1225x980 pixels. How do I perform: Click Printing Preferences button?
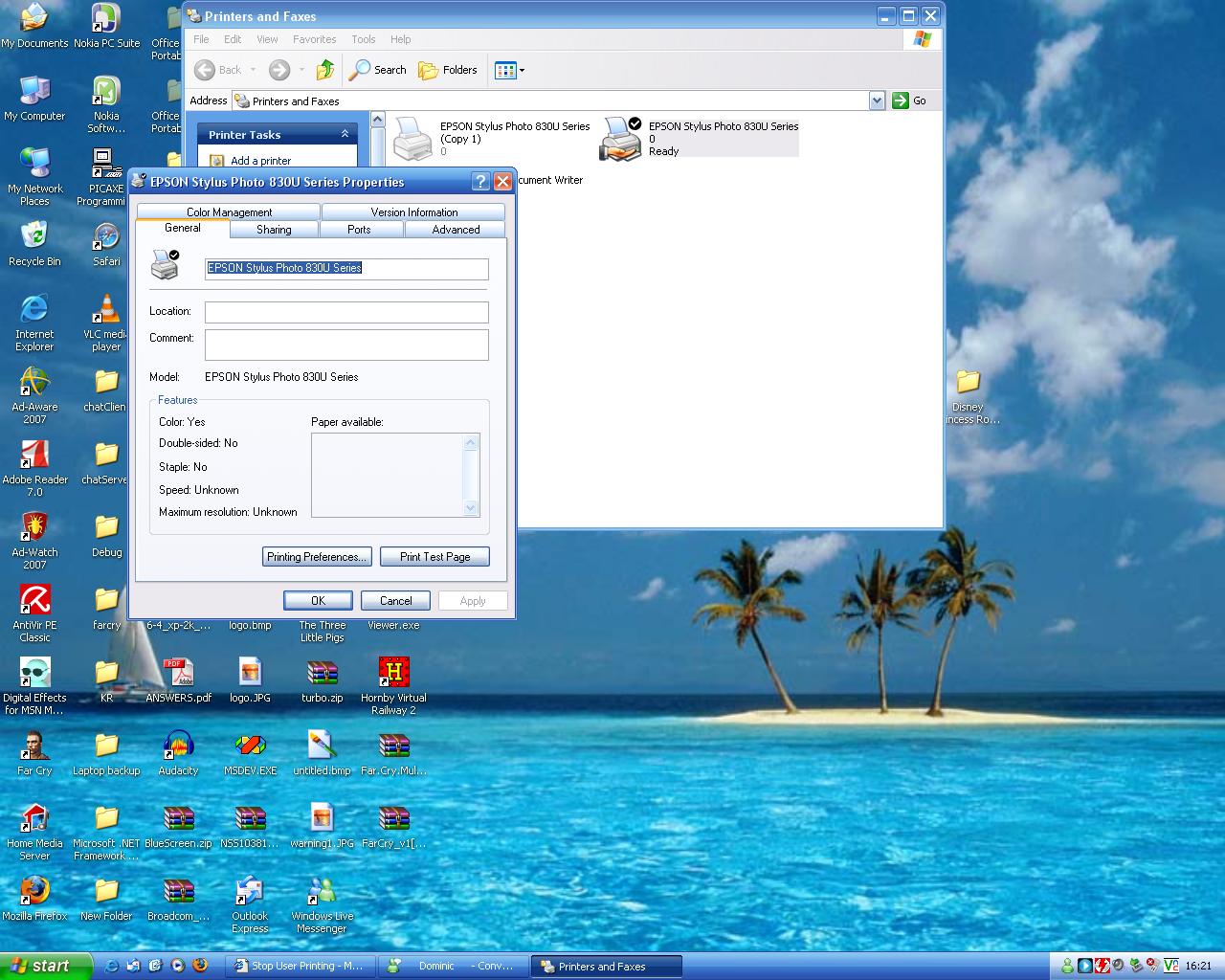(316, 556)
